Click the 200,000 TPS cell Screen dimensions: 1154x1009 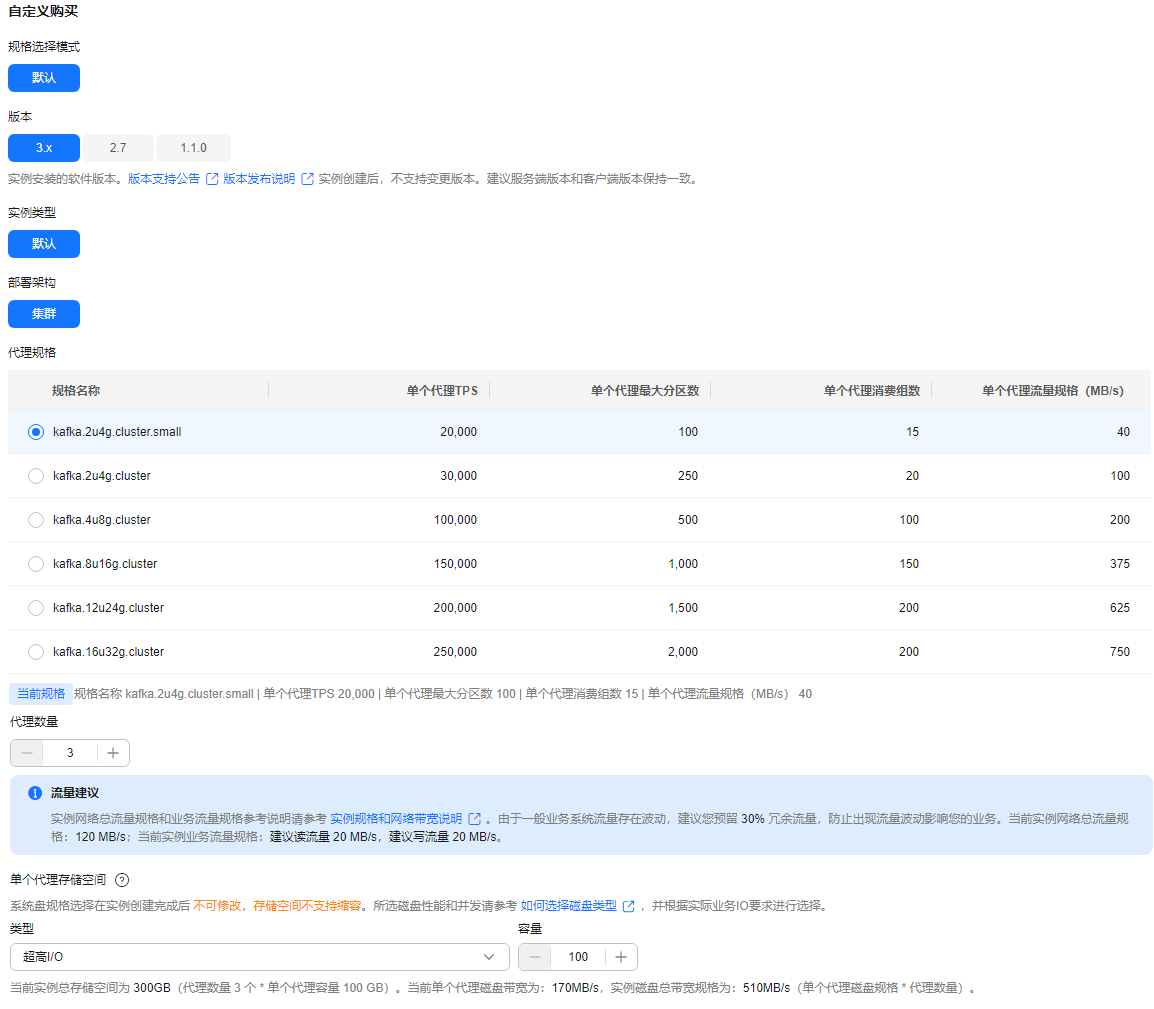[x=456, y=608]
